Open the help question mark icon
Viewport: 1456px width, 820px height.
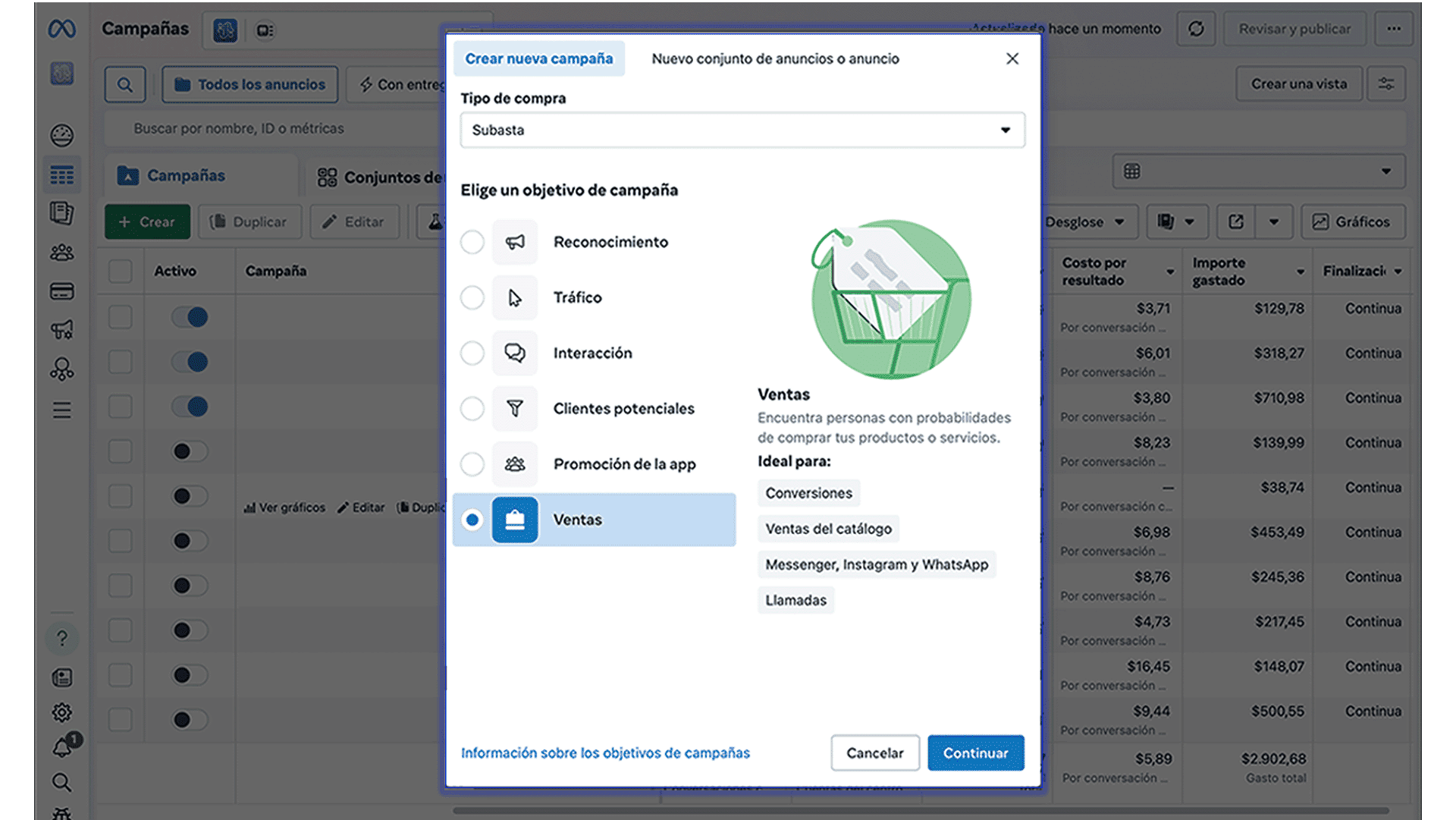[x=61, y=639]
